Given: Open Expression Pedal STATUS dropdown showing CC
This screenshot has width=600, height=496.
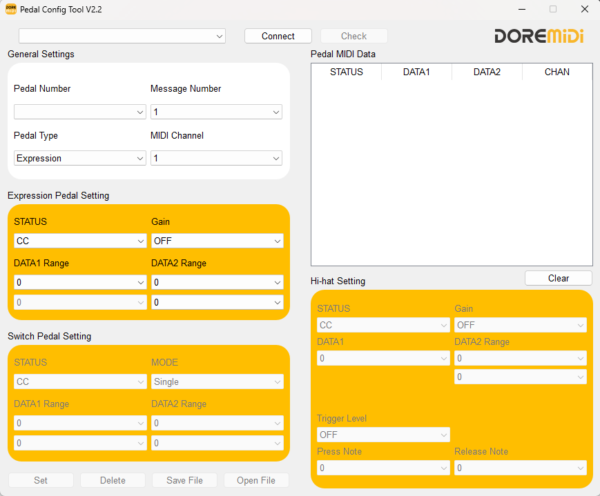Looking at the screenshot, I should click(80, 241).
